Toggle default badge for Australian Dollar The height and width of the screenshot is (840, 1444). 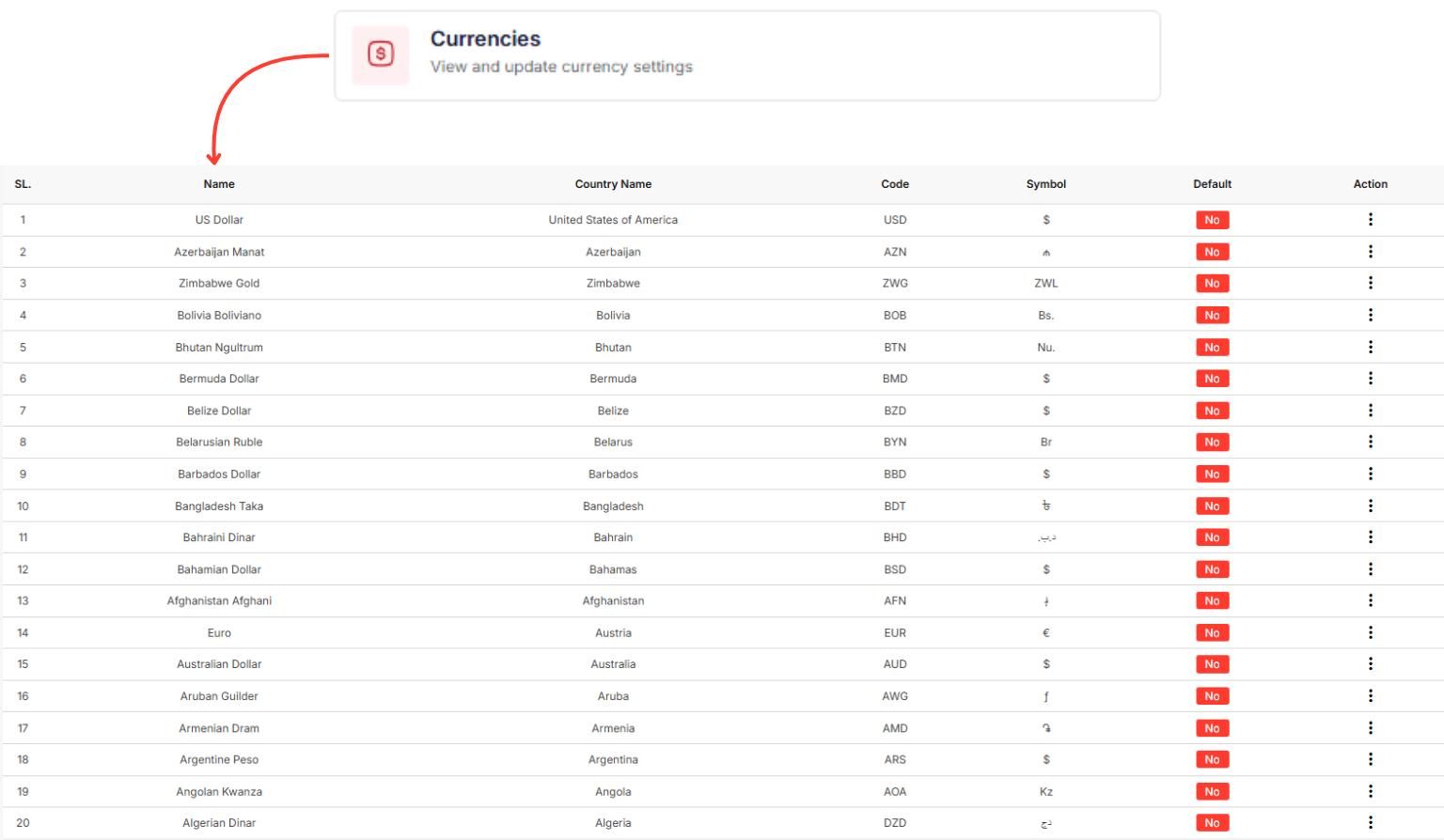click(x=1212, y=664)
